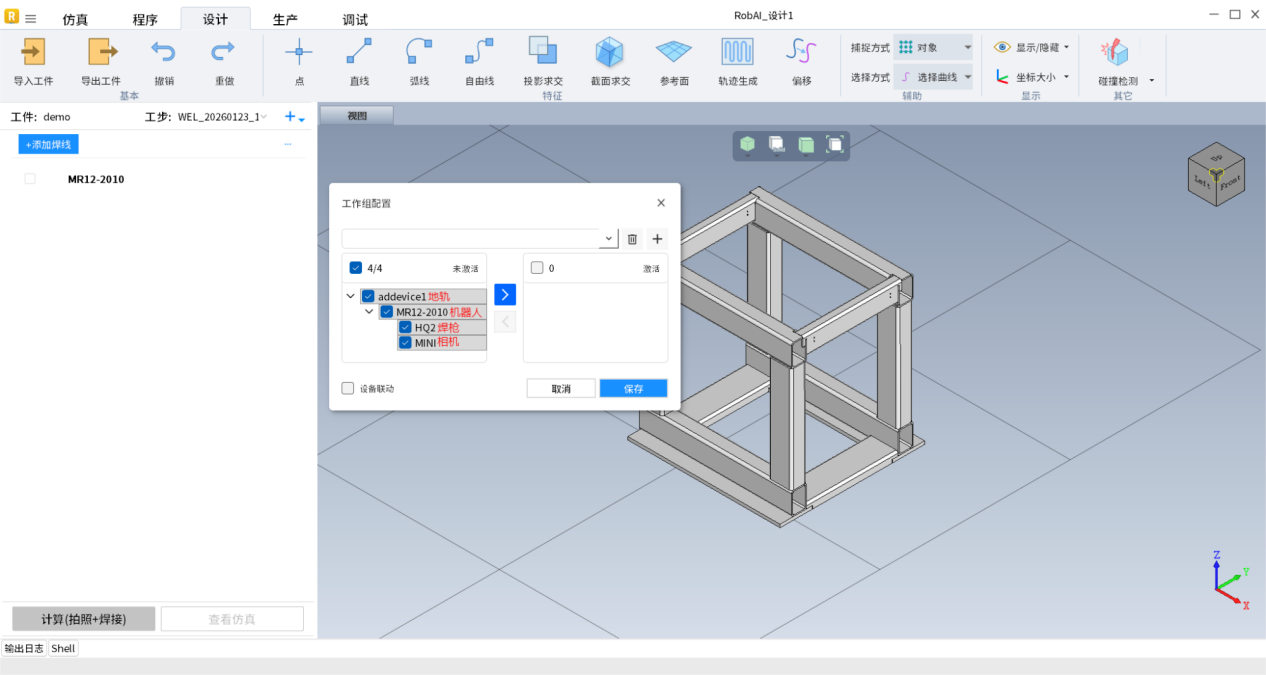The width and height of the screenshot is (1266, 675).
Task: Click the +添加焊线 button
Action: [48, 145]
